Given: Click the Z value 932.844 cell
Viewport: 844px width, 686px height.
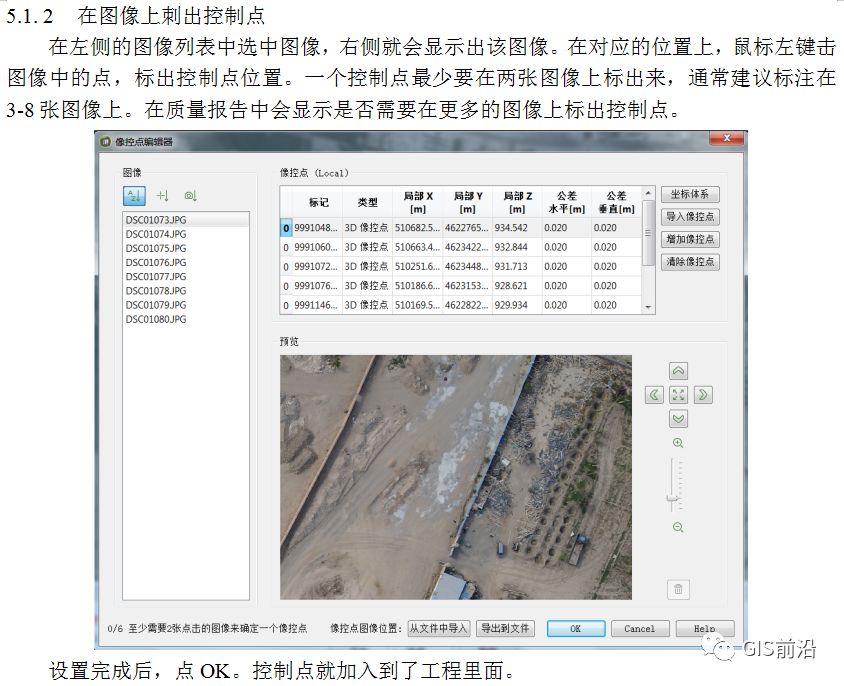Looking at the screenshot, I should 517,247.
